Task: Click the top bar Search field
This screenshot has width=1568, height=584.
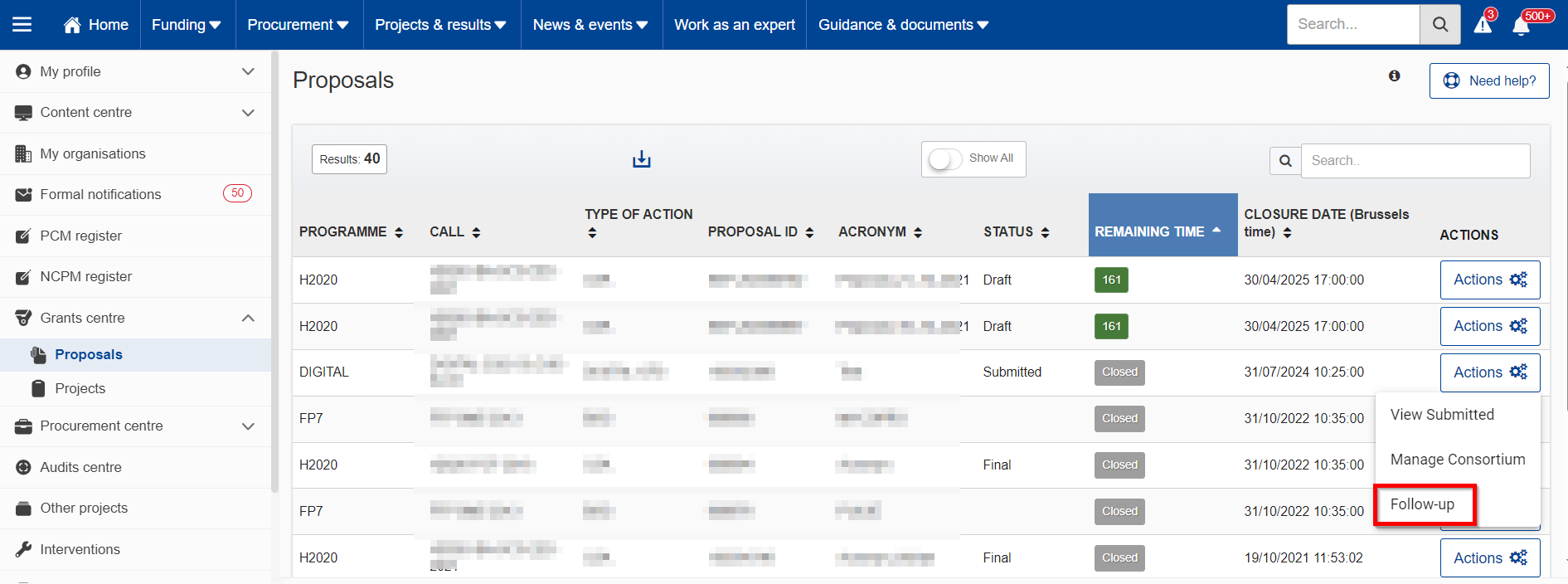Action: click(1353, 25)
